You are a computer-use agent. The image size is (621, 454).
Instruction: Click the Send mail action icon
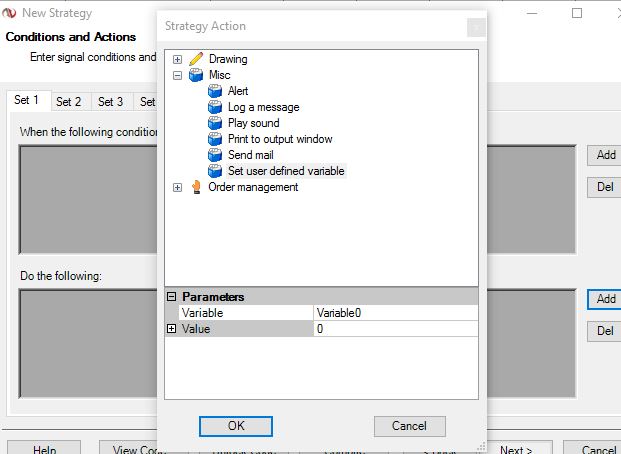215,155
